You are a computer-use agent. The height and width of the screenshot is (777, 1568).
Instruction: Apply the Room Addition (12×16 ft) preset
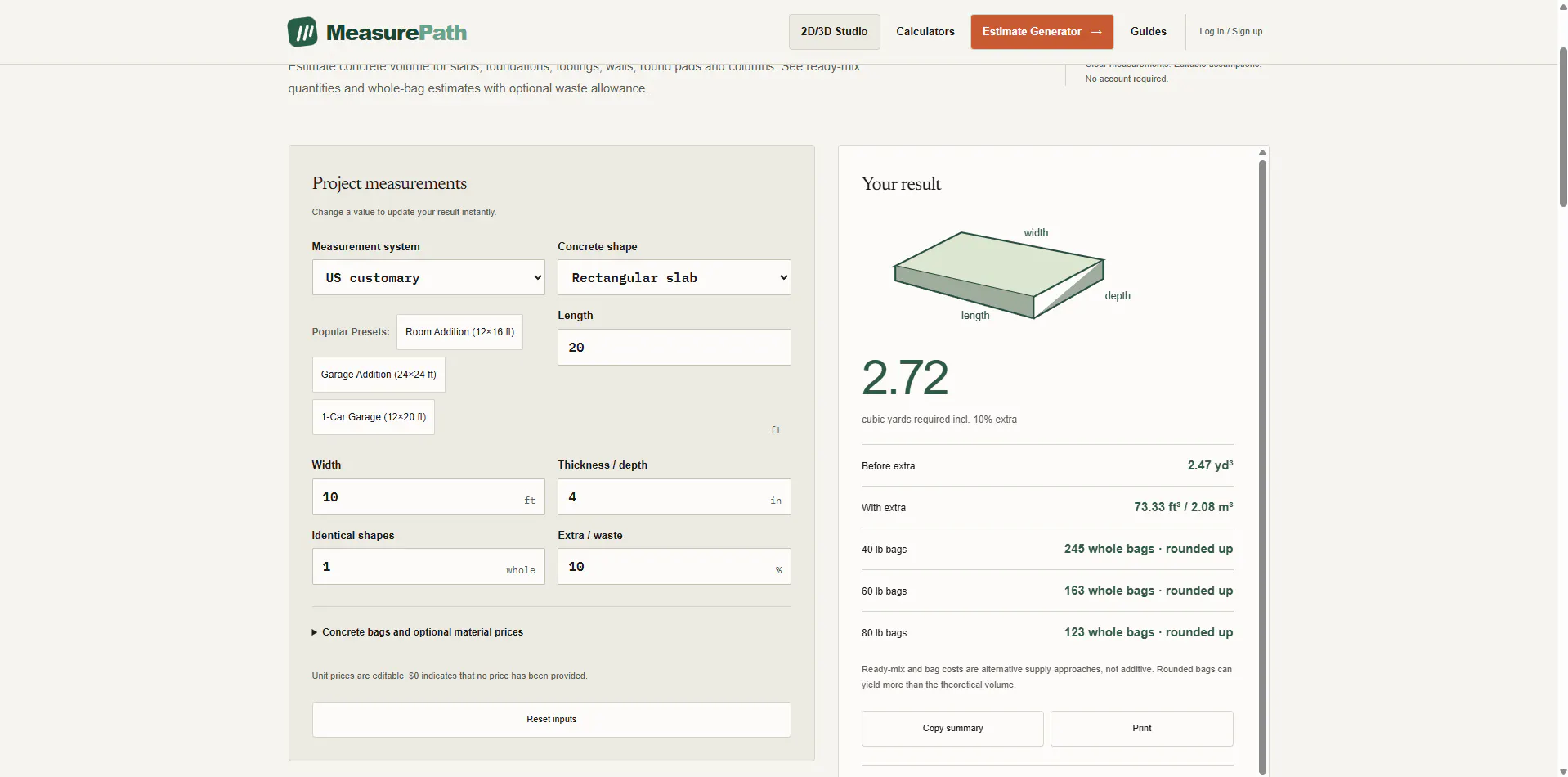pyautogui.click(x=459, y=332)
